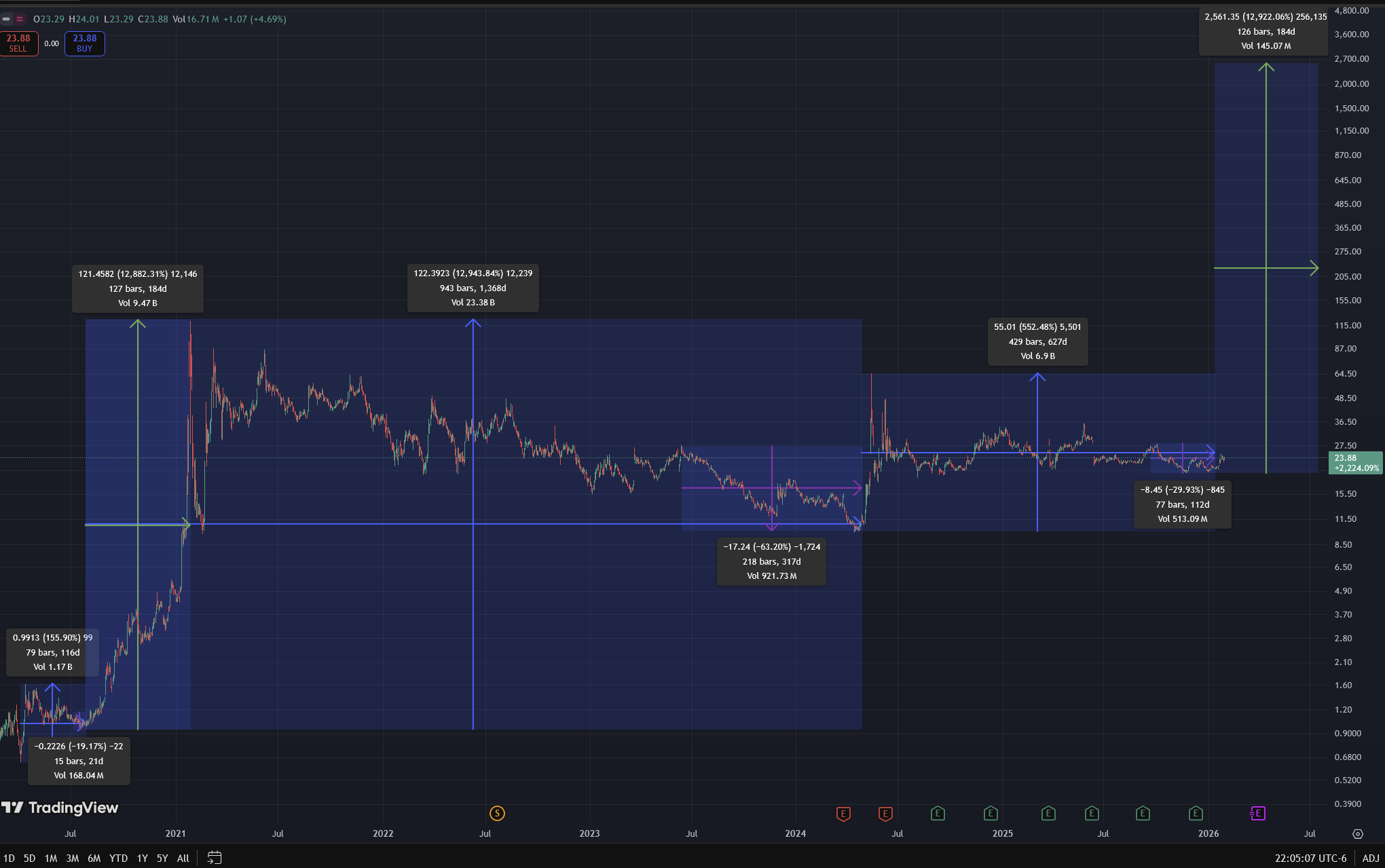Screen dimensions: 1385x868
Task: Switch range to All
Action: tap(183, 858)
